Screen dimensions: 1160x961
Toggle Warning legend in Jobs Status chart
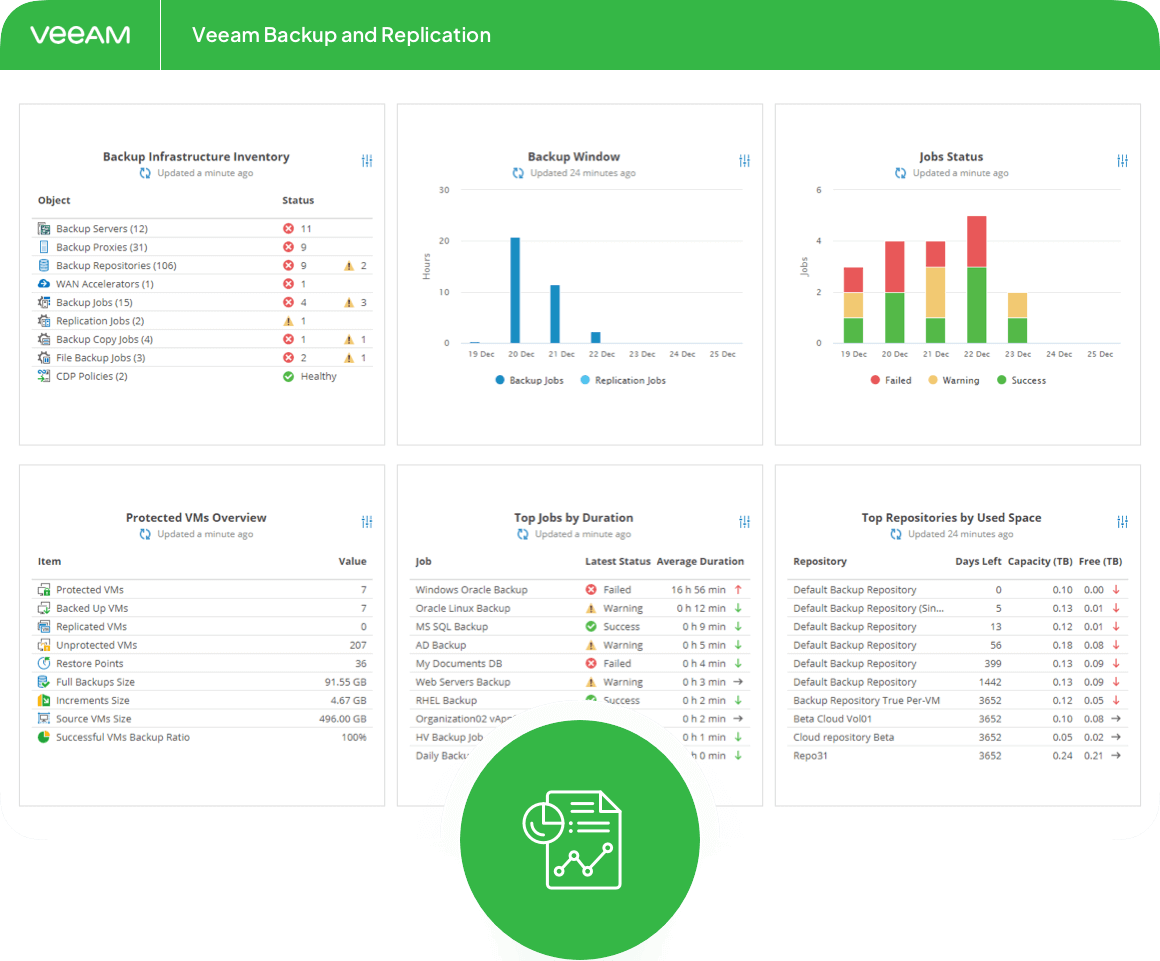click(954, 380)
